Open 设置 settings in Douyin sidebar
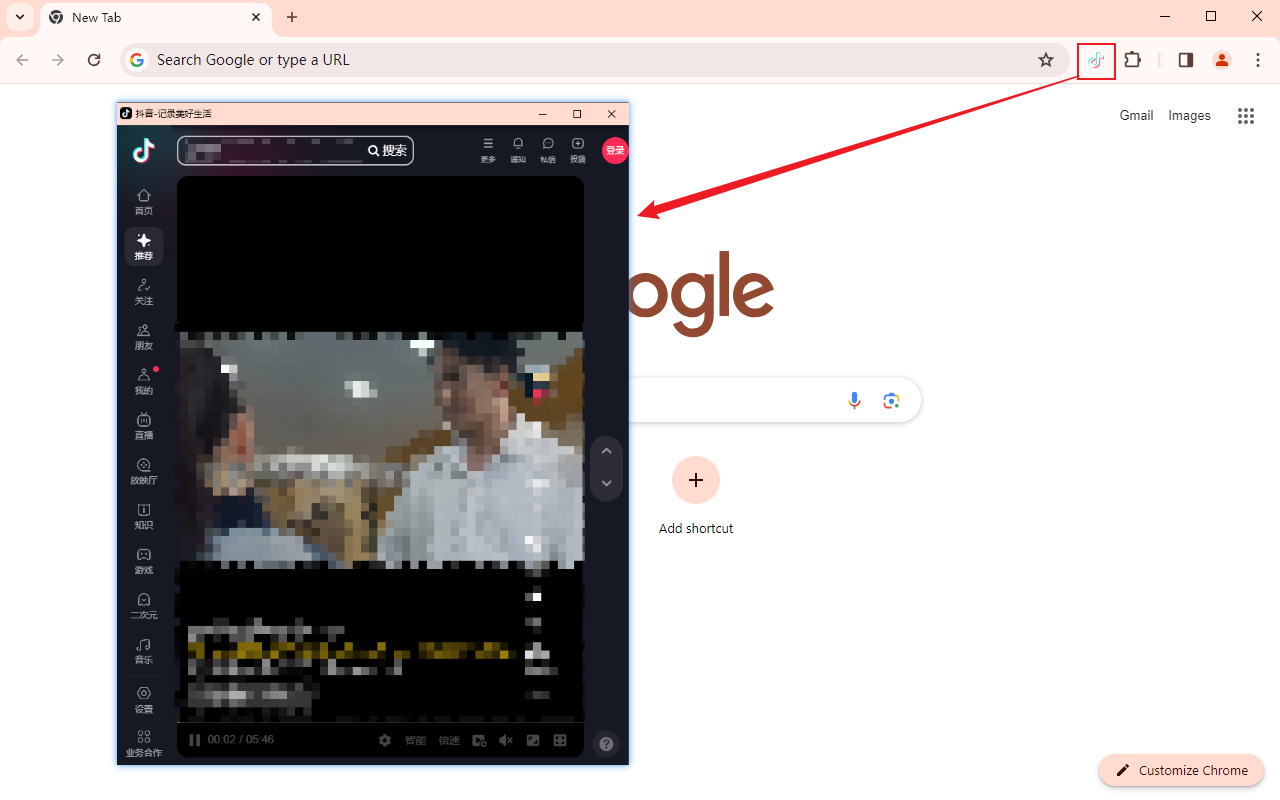Viewport: 1280px width, 800px height. tap(144, 700)
